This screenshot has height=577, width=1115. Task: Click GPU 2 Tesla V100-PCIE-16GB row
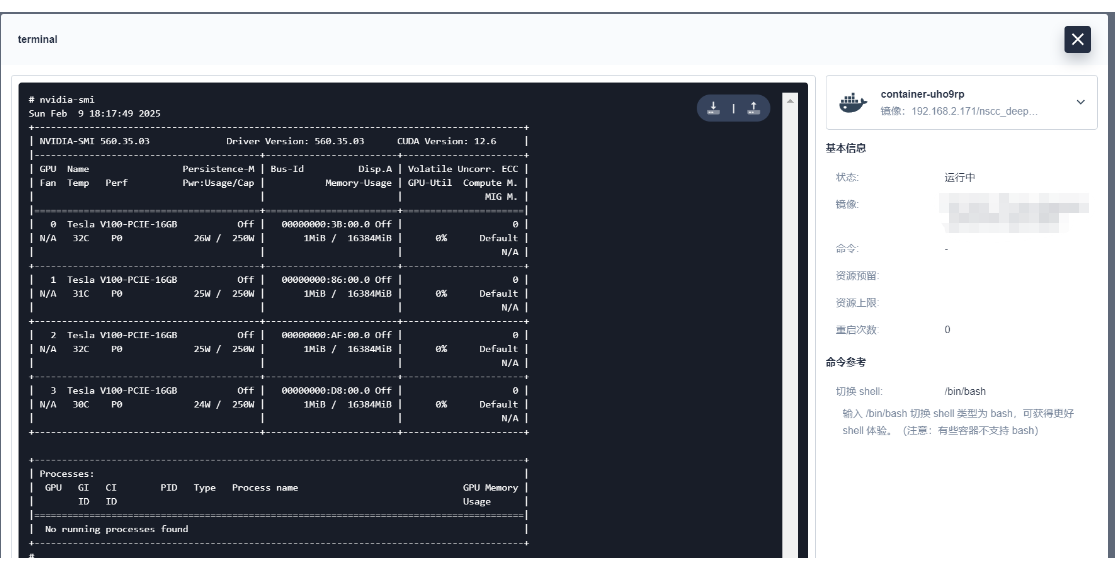(279, 335)
